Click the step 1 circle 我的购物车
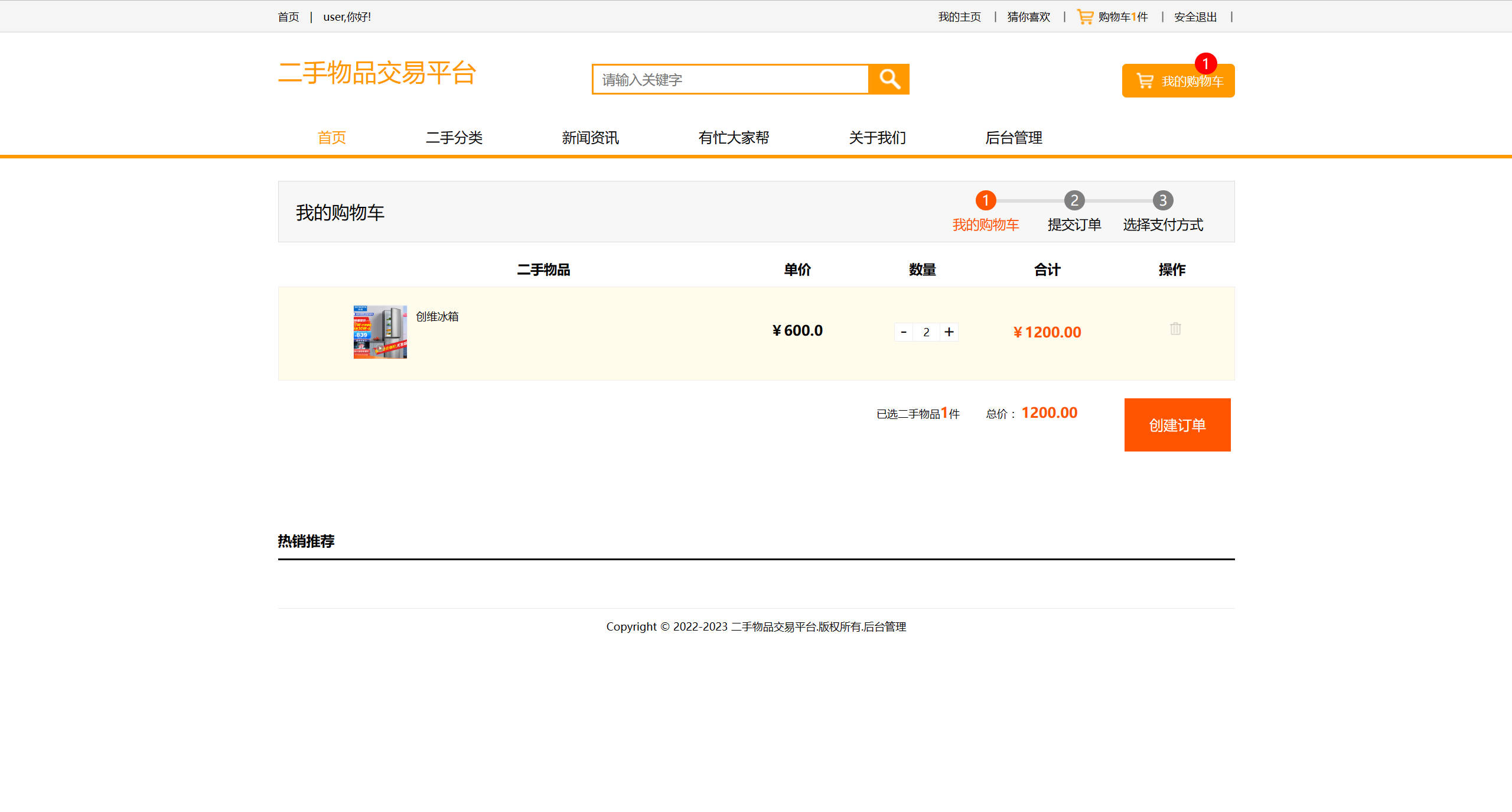Screen dimensions: 1512x812 985,200
